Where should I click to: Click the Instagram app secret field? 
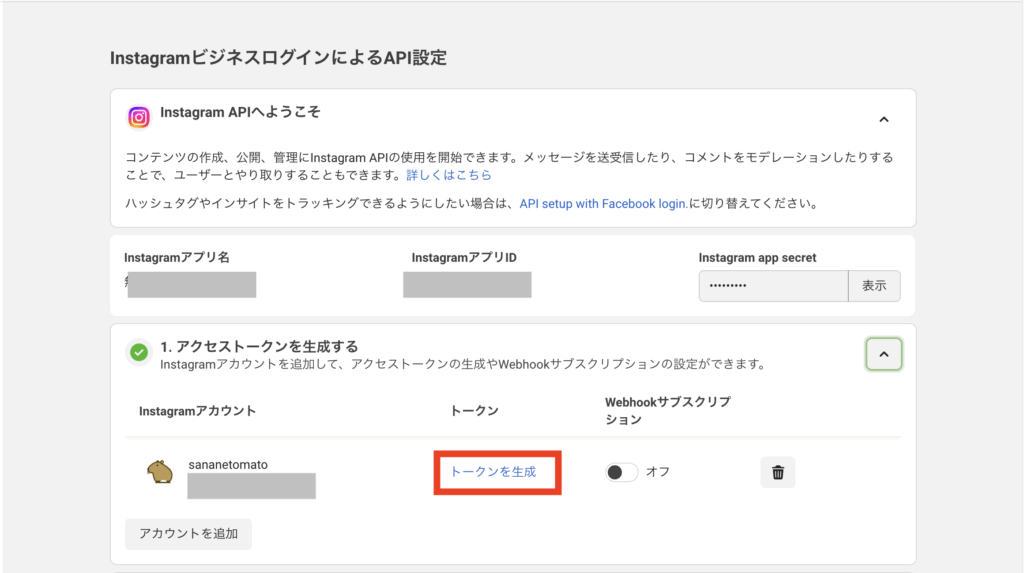pos(773,286)
